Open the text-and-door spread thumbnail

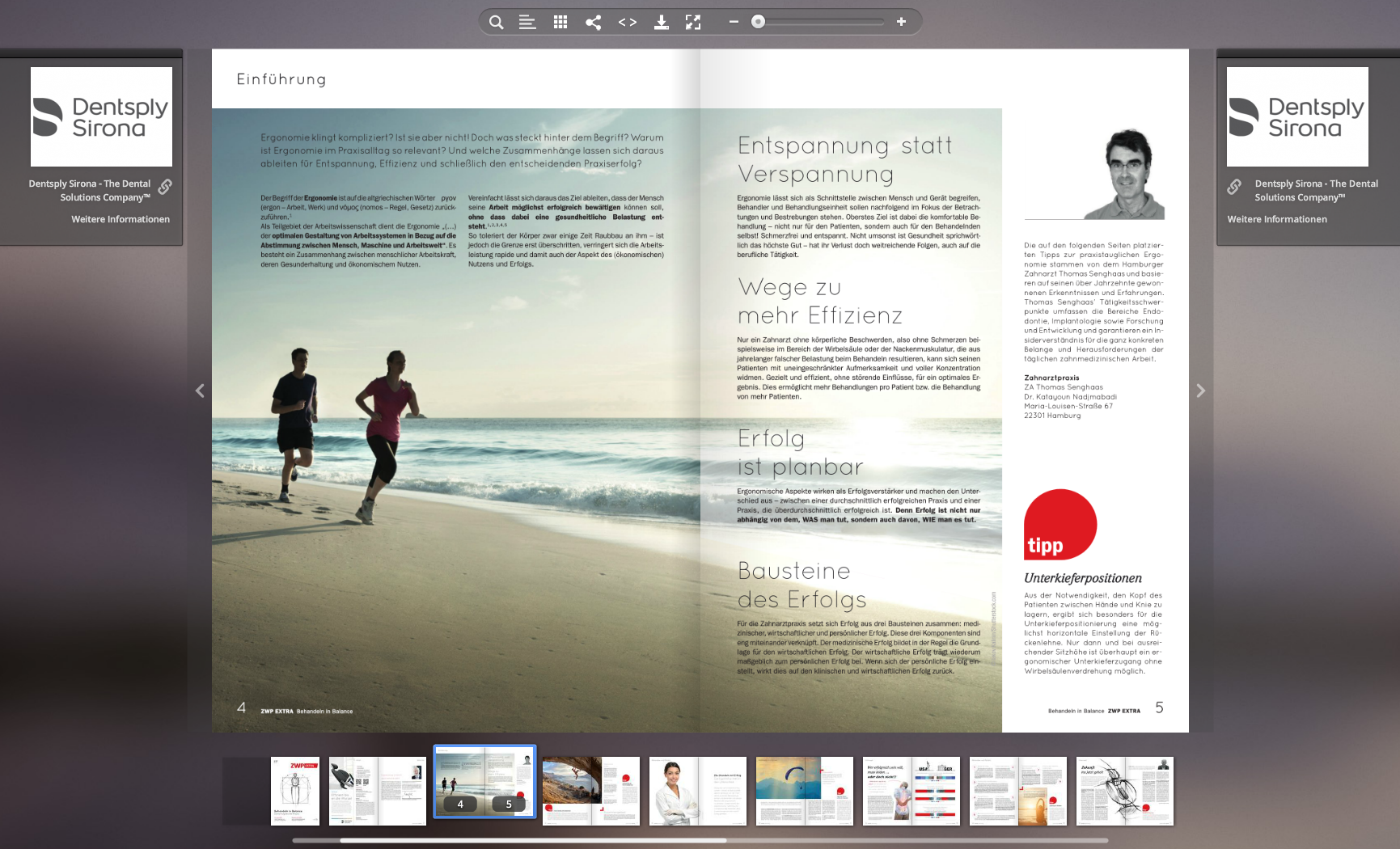tap(1018, 791)
